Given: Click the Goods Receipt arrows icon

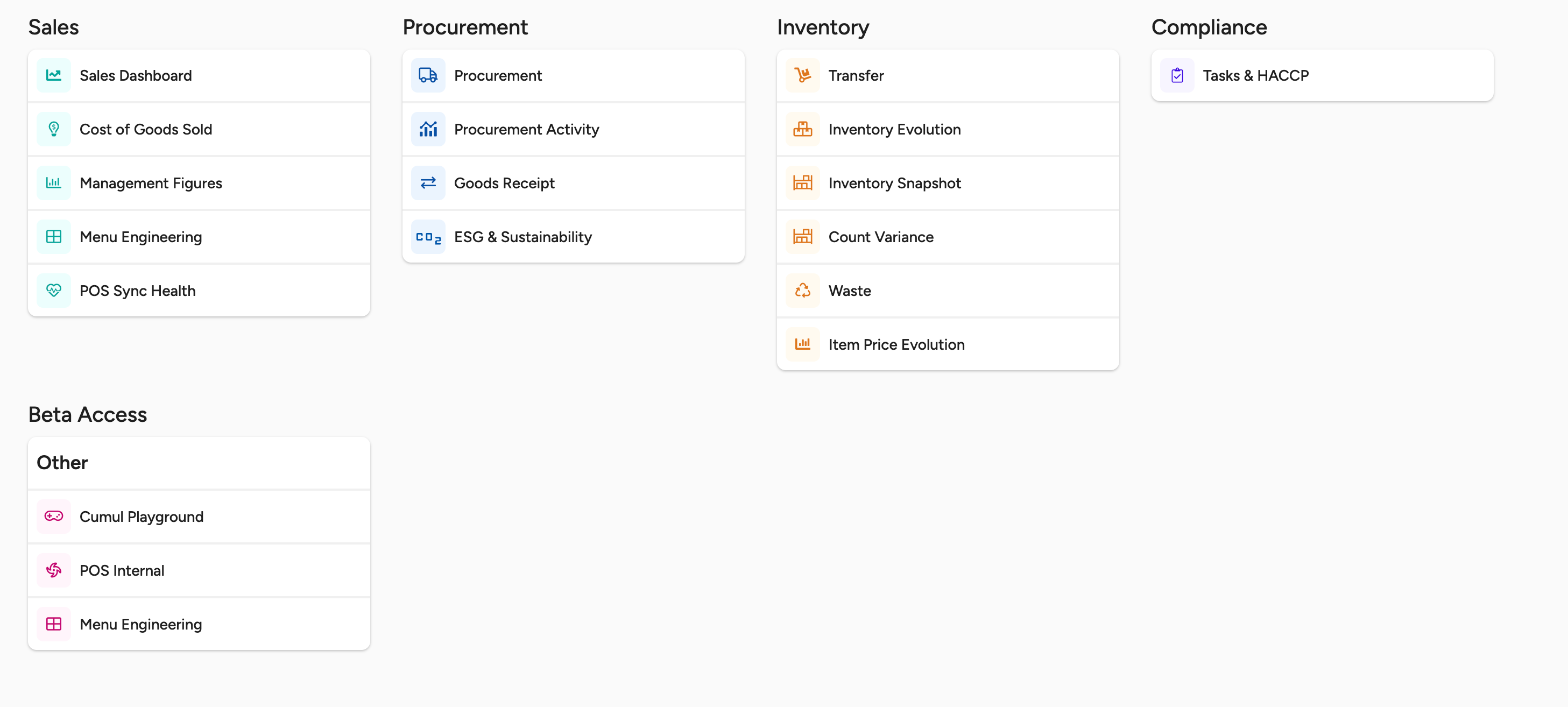Looking at the screenshot, I should pos(428,183).
